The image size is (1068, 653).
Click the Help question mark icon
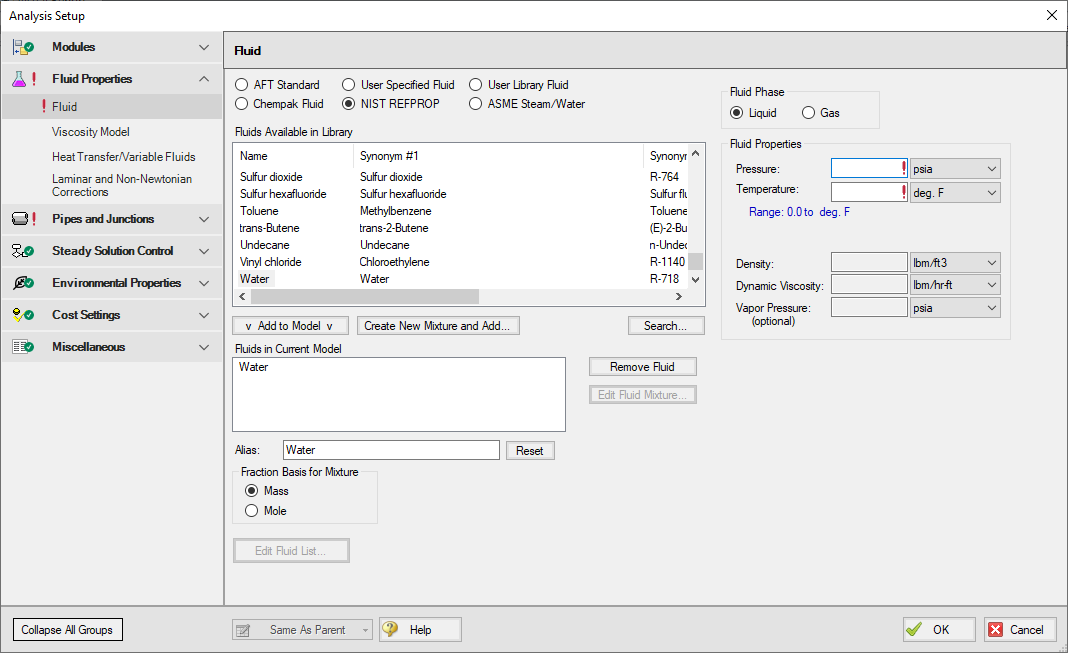pyautogui.click(x=391, y=630)
